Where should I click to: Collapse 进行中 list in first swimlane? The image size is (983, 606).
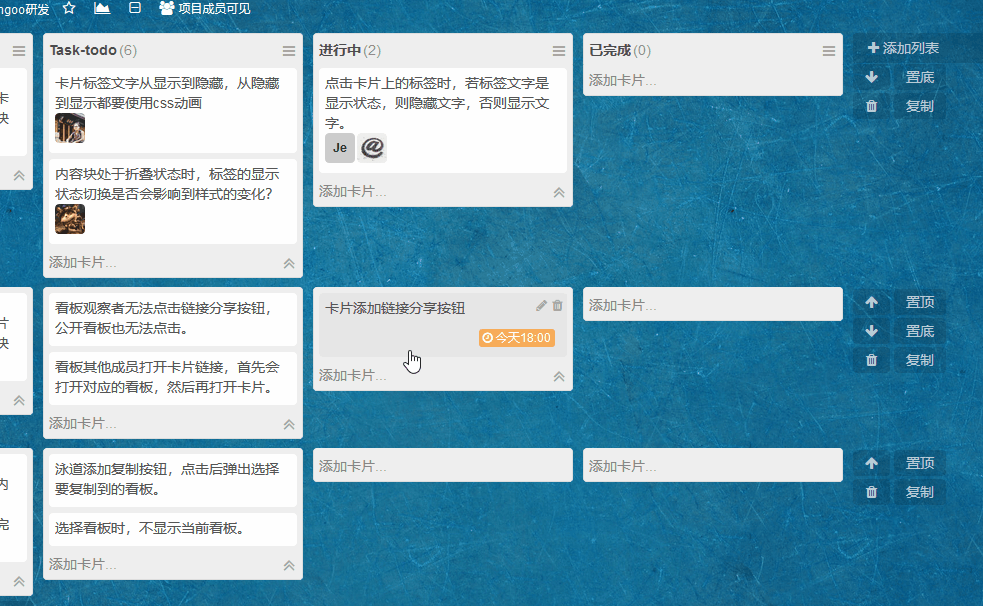[559, 192]
